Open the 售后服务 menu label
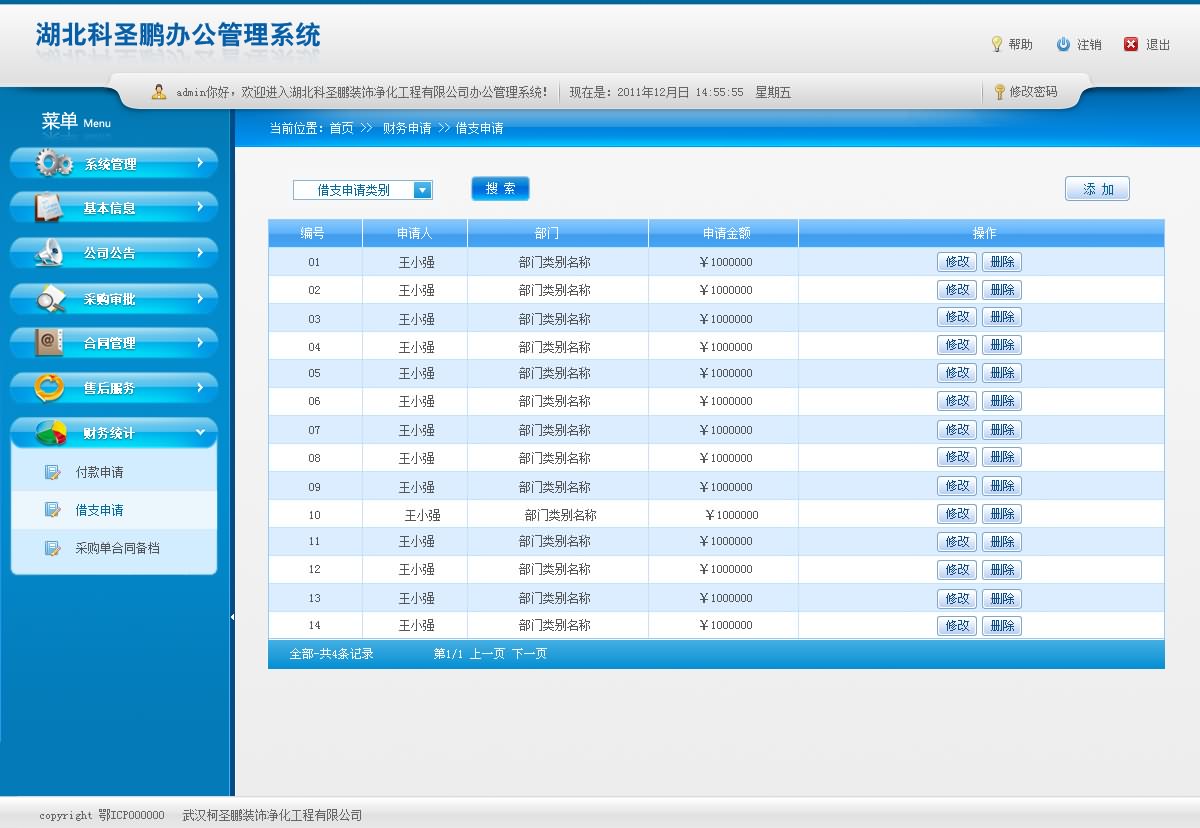The width and height of the screenshot is (1200, 828). tap(110, 389)
